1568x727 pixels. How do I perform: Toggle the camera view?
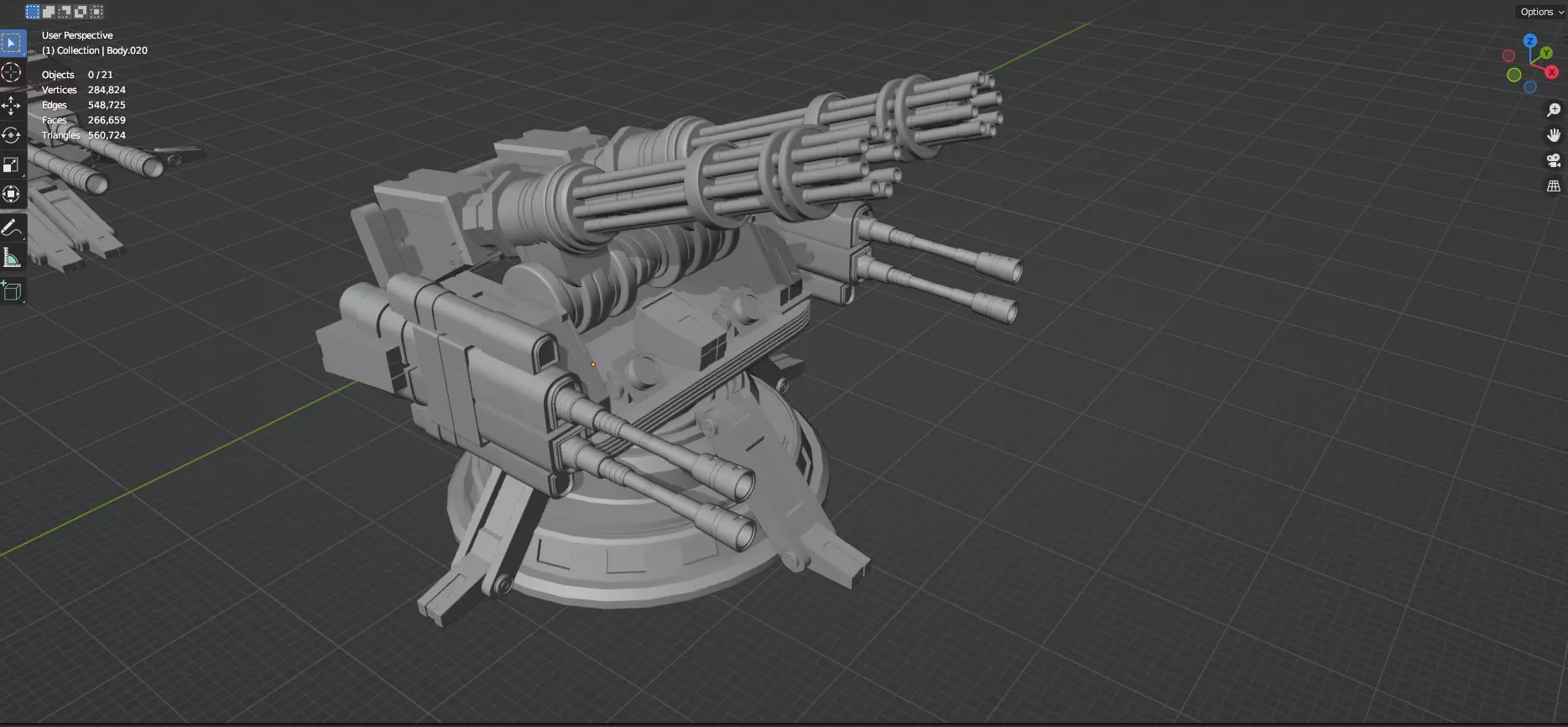coord(1554,160)
